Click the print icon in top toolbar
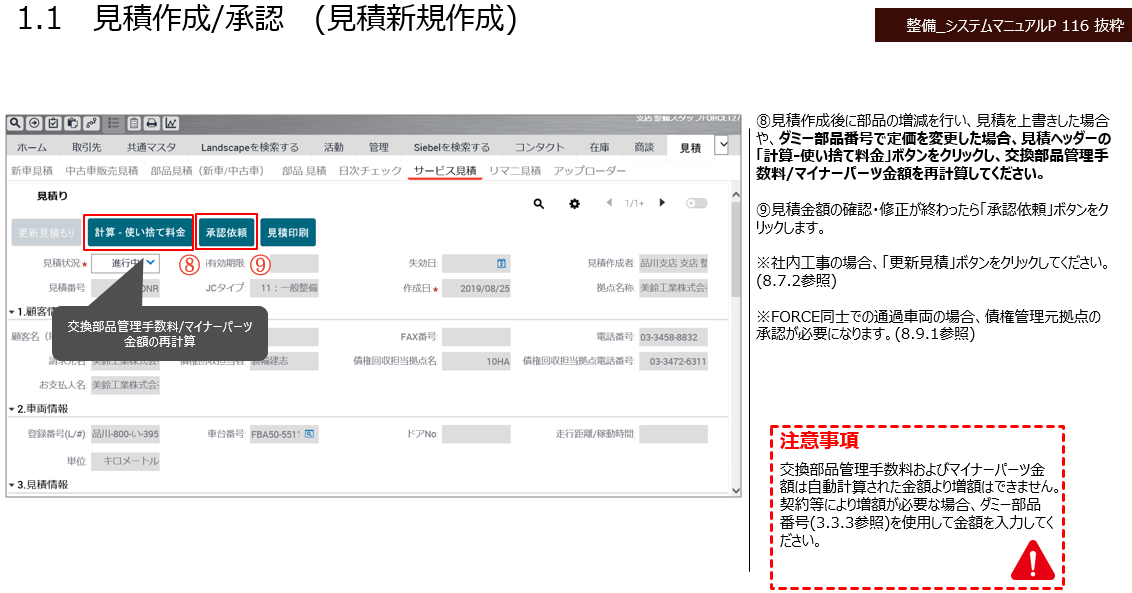Screen dimensions: 1132x593 point(151,123)
